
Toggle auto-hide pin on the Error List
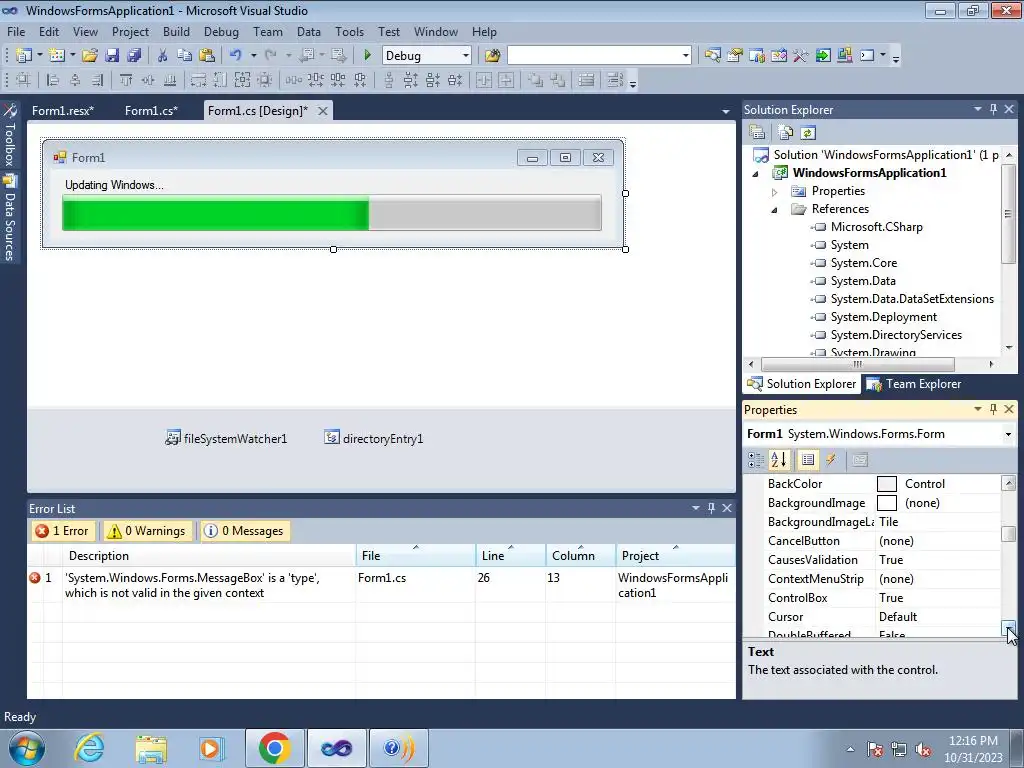[711, 507]
